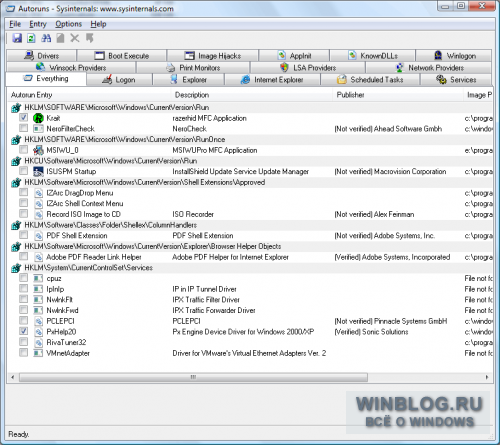Select the NwlnkFwd entry name
Screen dimensions: 500x445
pyautogui.click(x=62, y=310)
